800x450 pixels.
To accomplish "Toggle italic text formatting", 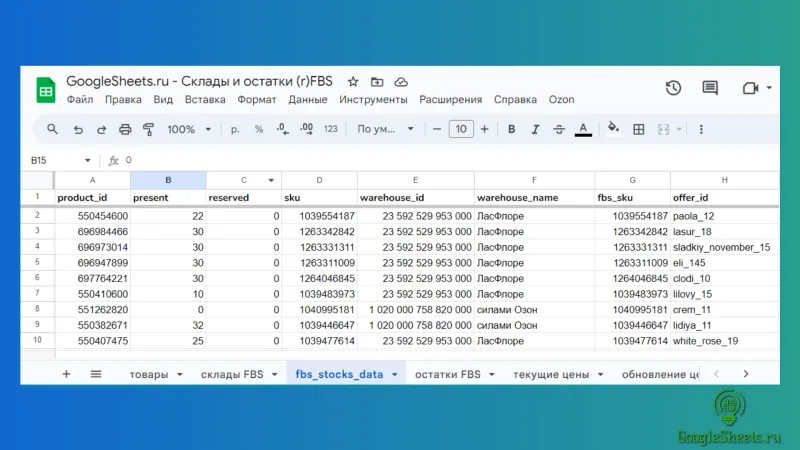I will (x=535, y=129).
